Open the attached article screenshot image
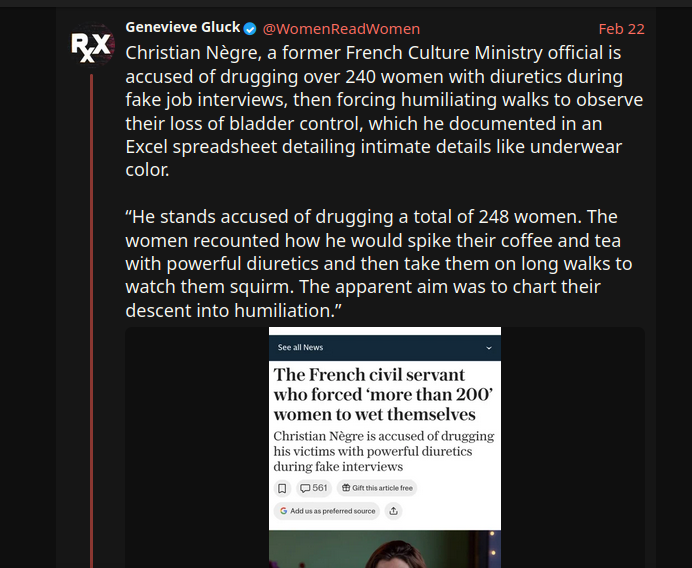Screen dimensions: 692x568 click(385, 420)
